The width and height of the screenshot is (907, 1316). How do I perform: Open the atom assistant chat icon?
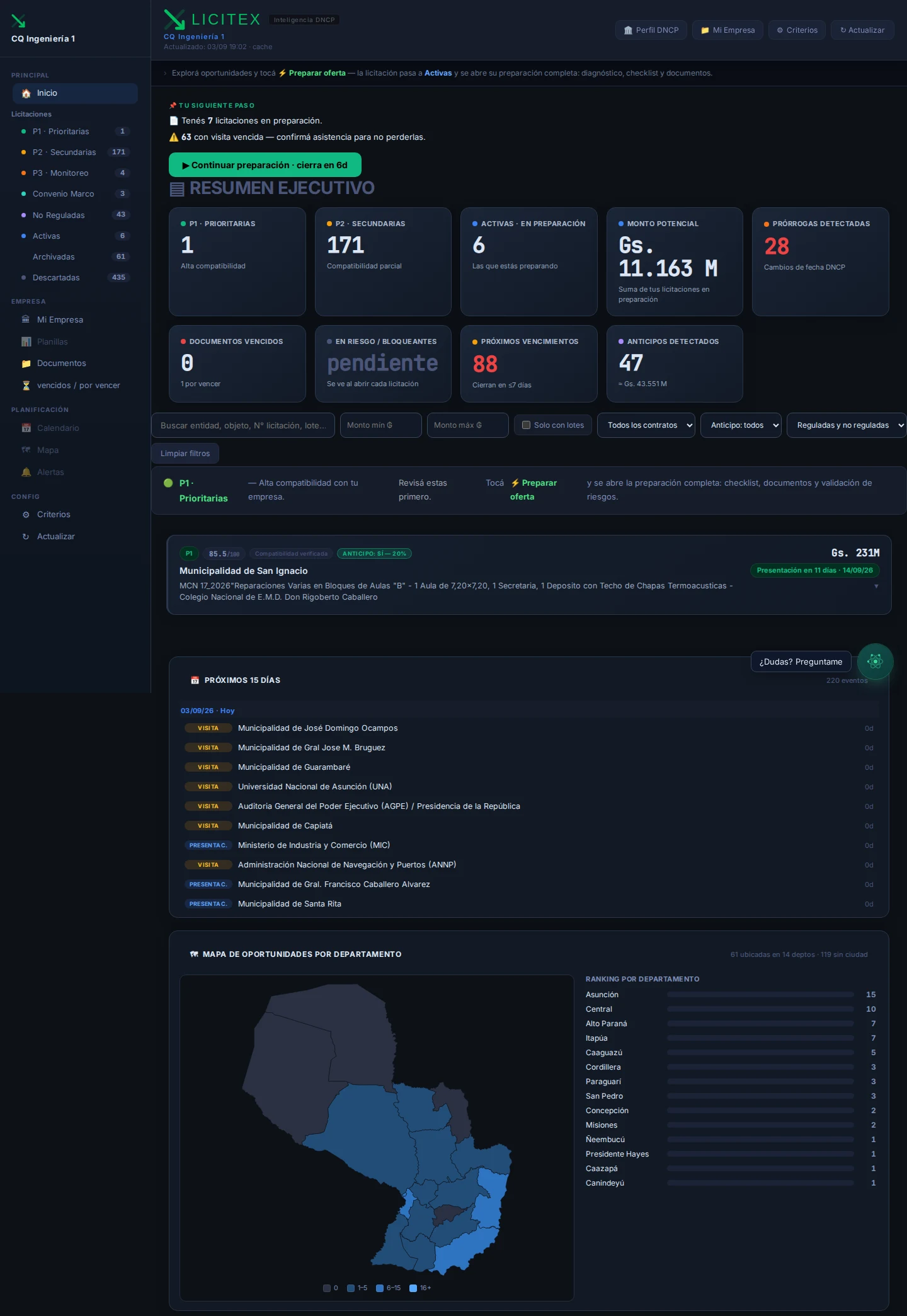pyautogui.click(x=875, y=661)
